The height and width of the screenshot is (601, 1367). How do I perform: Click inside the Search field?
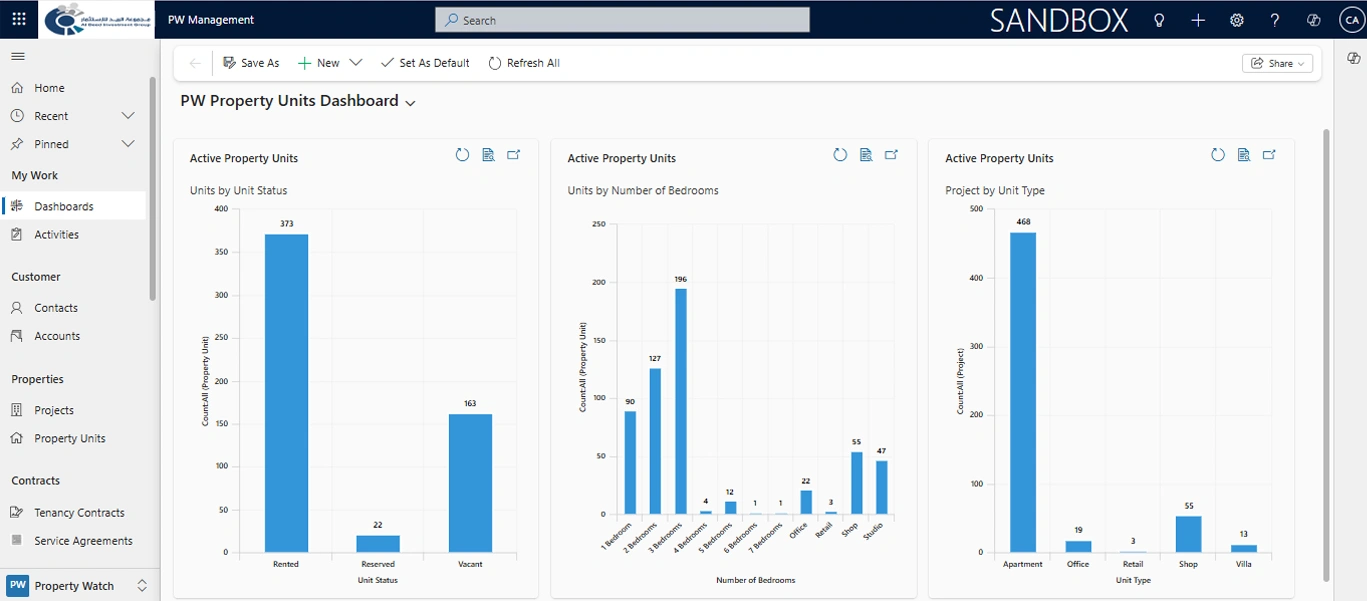622,19
